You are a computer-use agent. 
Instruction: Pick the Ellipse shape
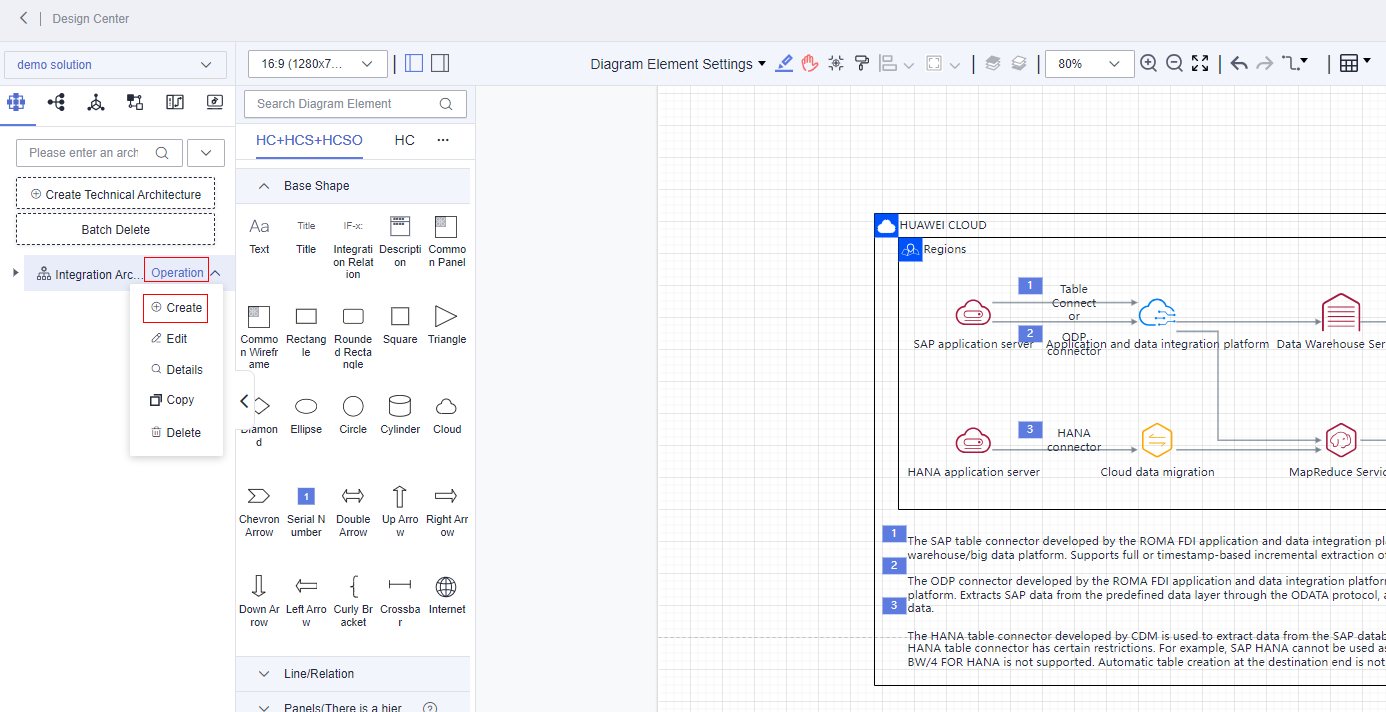pyautogui.click(x=306, y=415)
